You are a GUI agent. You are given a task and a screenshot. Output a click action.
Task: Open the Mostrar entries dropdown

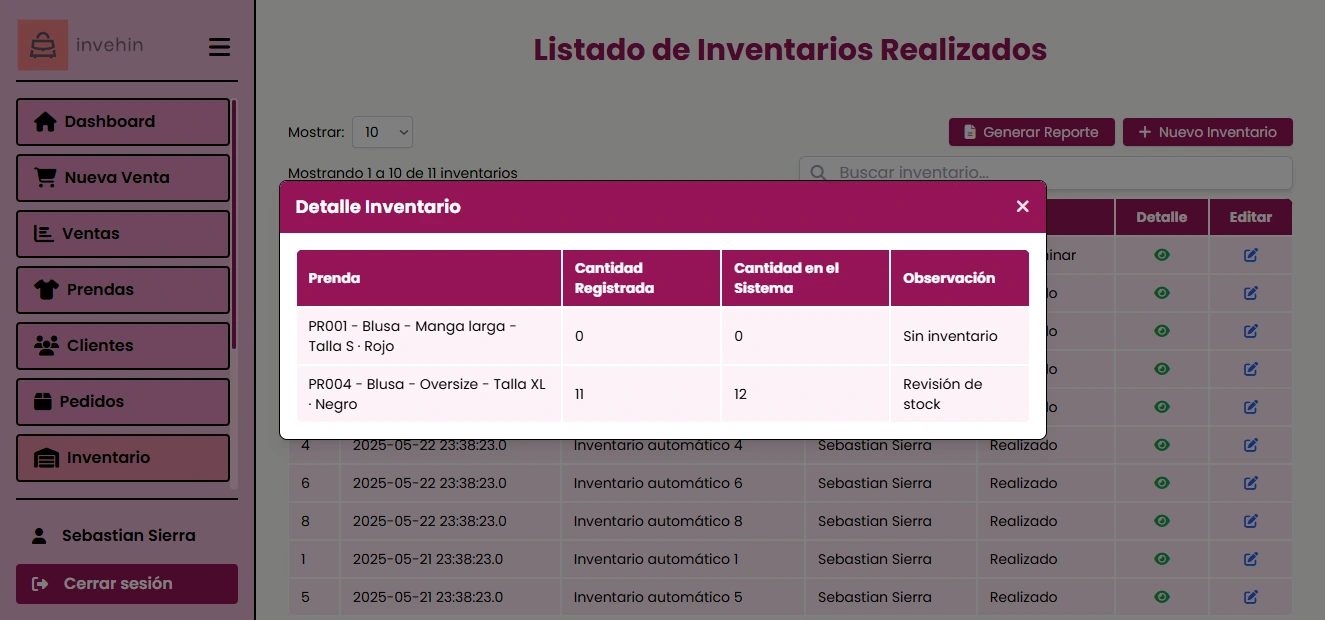point(382,131)
